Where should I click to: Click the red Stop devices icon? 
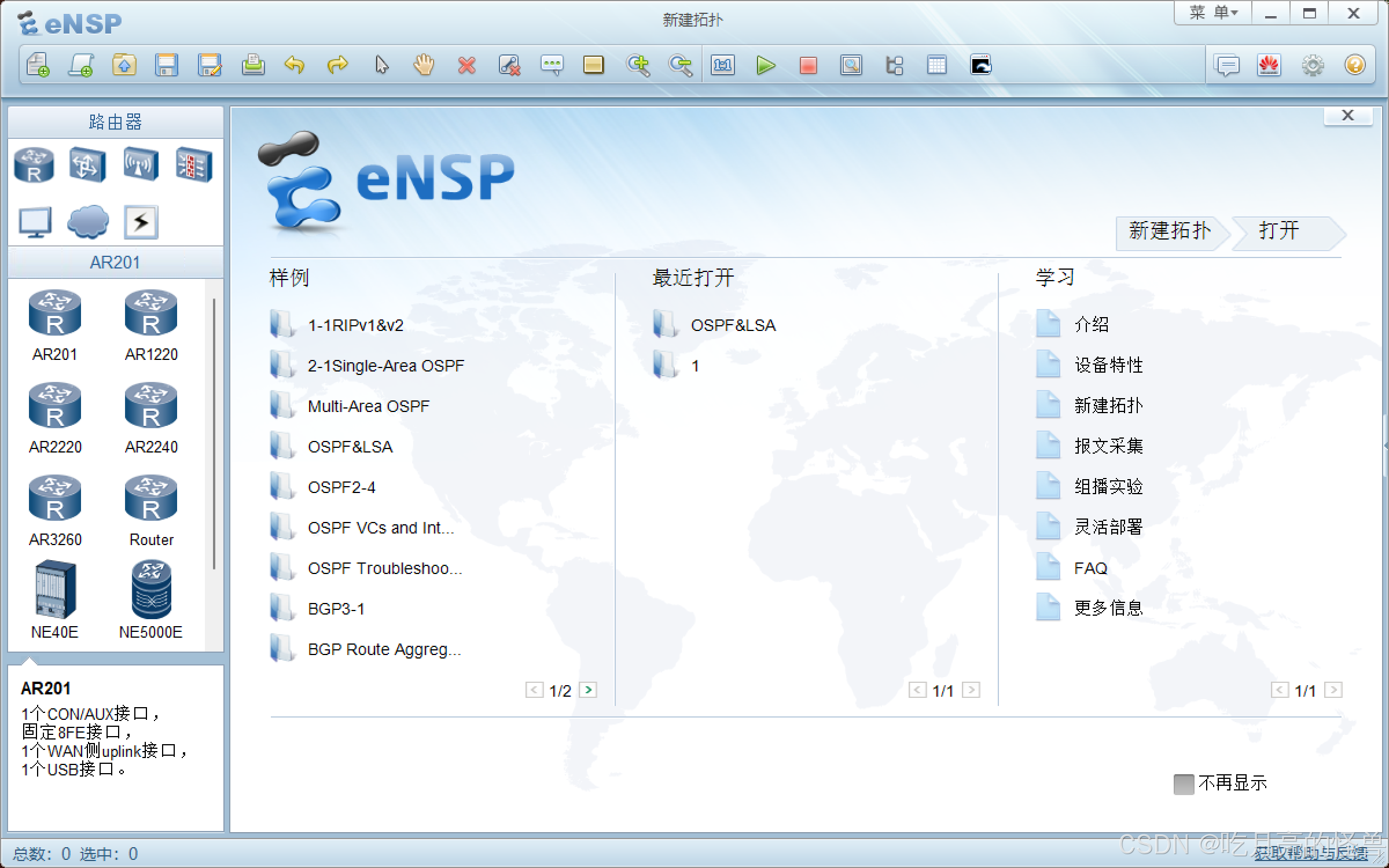[808, 65]
